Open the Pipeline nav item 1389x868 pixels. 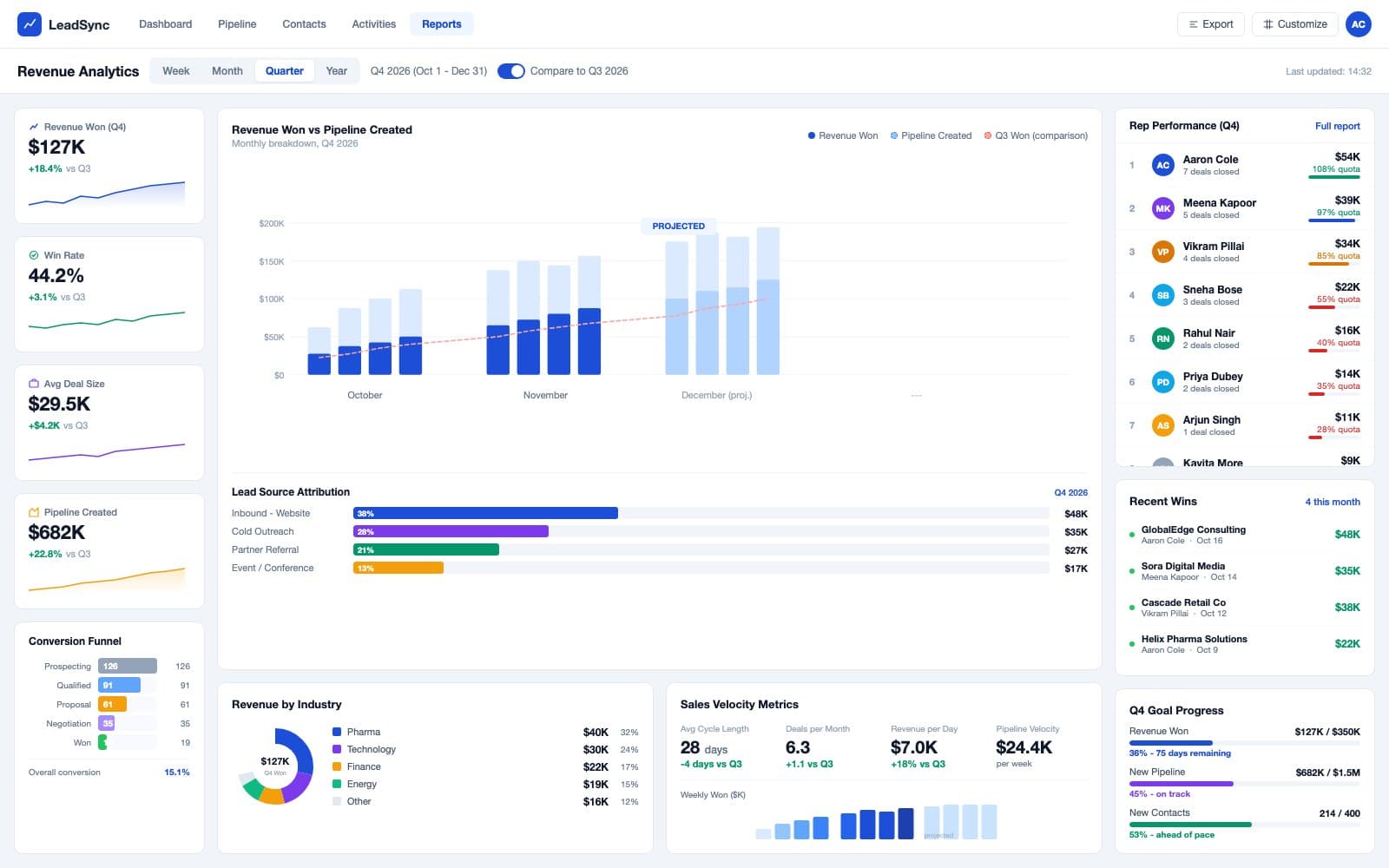(x=237, y=24)
